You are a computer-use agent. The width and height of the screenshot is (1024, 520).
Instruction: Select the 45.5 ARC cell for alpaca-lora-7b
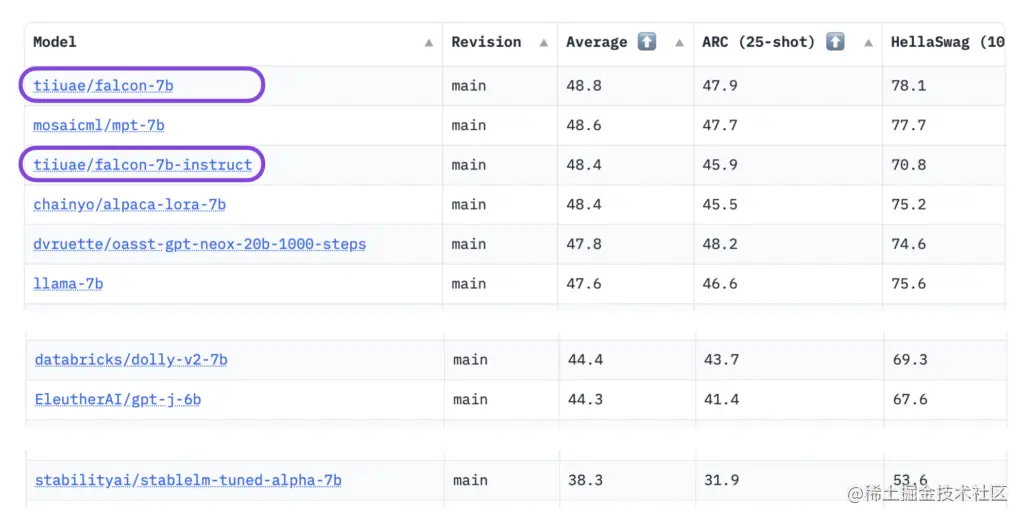coord(788,204)
